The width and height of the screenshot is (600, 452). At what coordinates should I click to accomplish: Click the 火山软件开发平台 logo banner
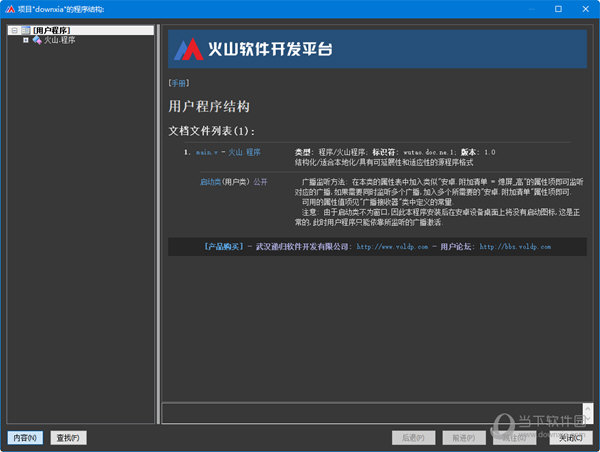(x=377, y=49)
